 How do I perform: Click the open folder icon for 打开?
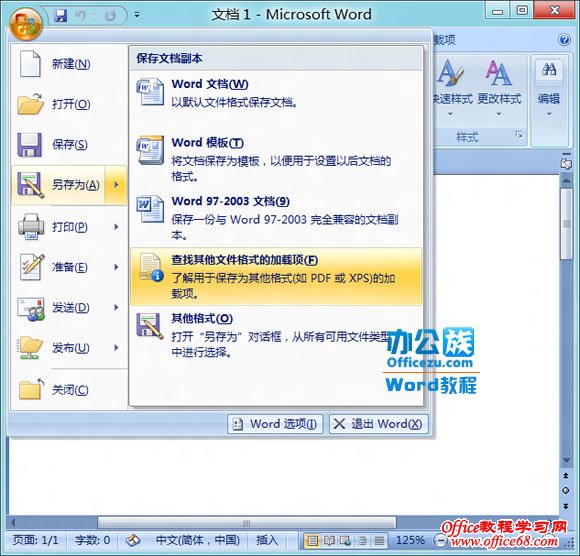point(30,104)
